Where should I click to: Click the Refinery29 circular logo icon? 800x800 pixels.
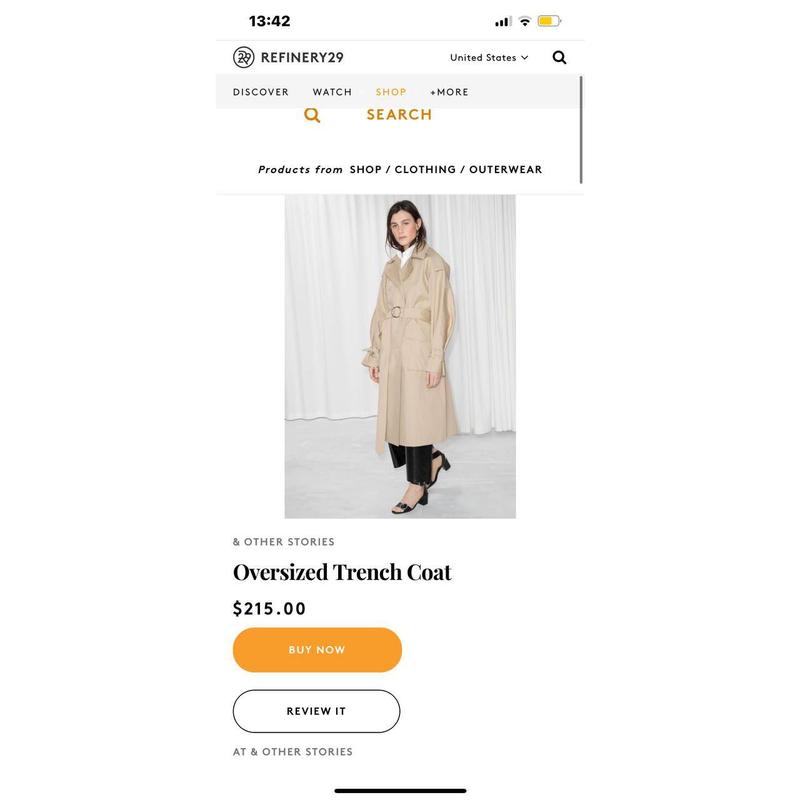243,58
